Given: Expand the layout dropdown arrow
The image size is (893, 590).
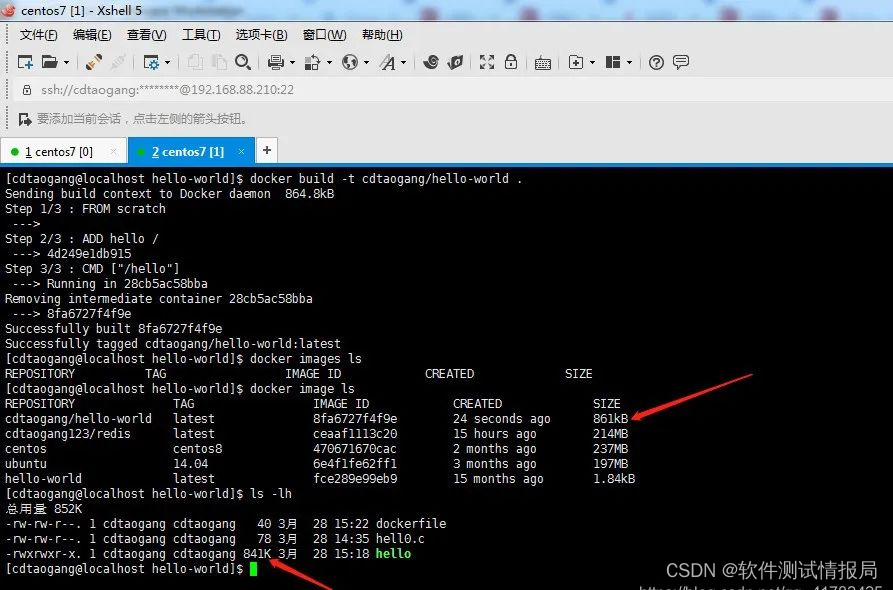Looking at the screenshot, I should coord(629,62).
